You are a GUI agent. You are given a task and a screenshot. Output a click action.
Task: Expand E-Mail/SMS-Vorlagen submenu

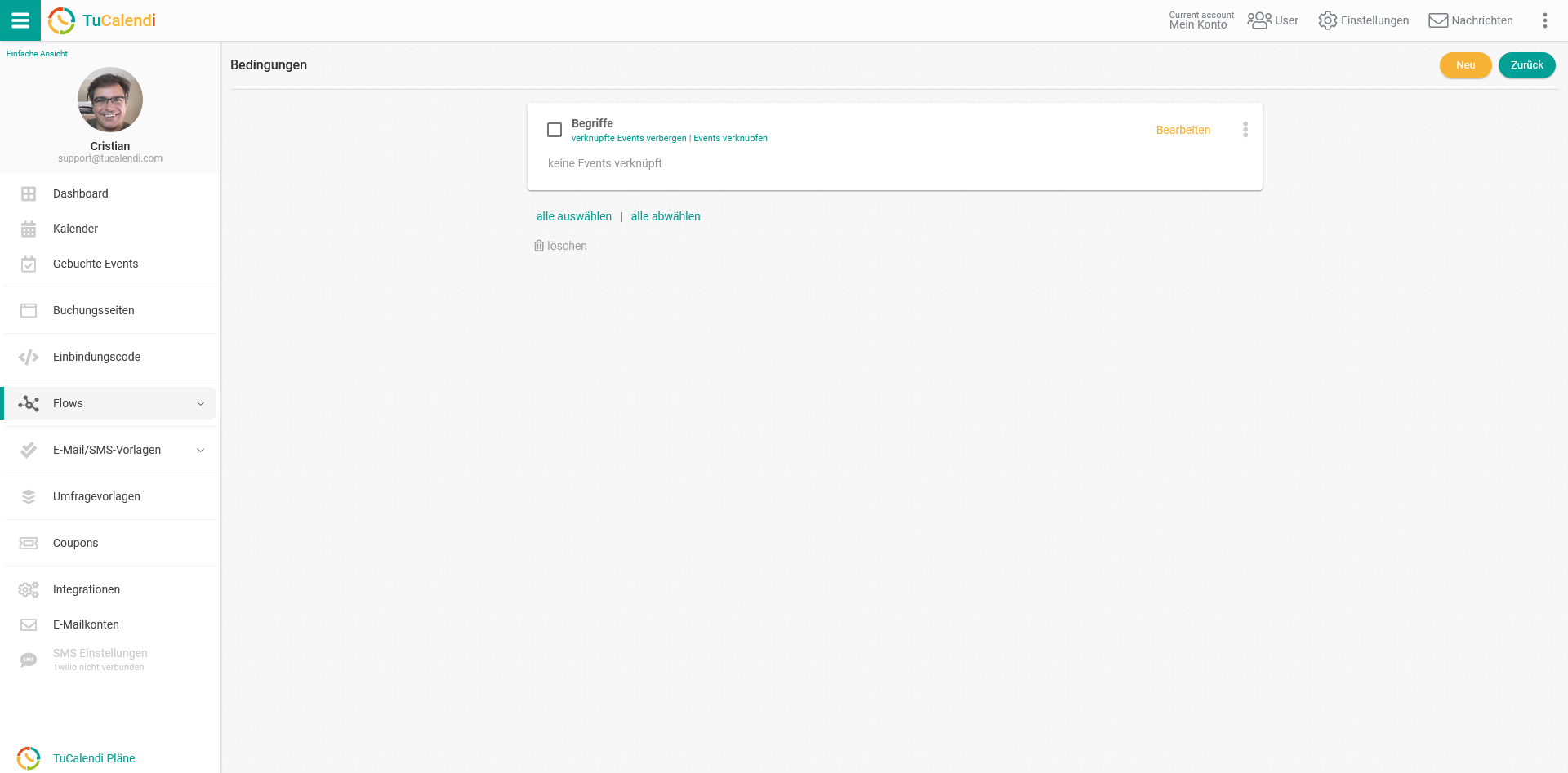(200, 450)
